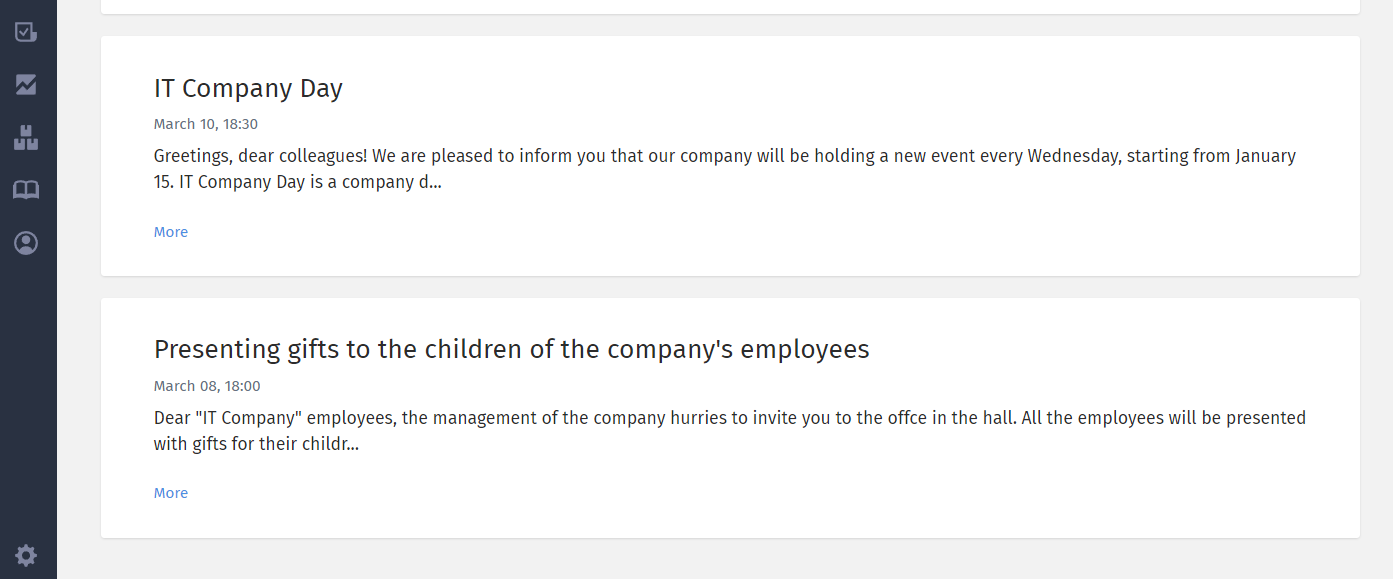Click the partially visible card at top
1393x579 pixels.
(730, 7)
